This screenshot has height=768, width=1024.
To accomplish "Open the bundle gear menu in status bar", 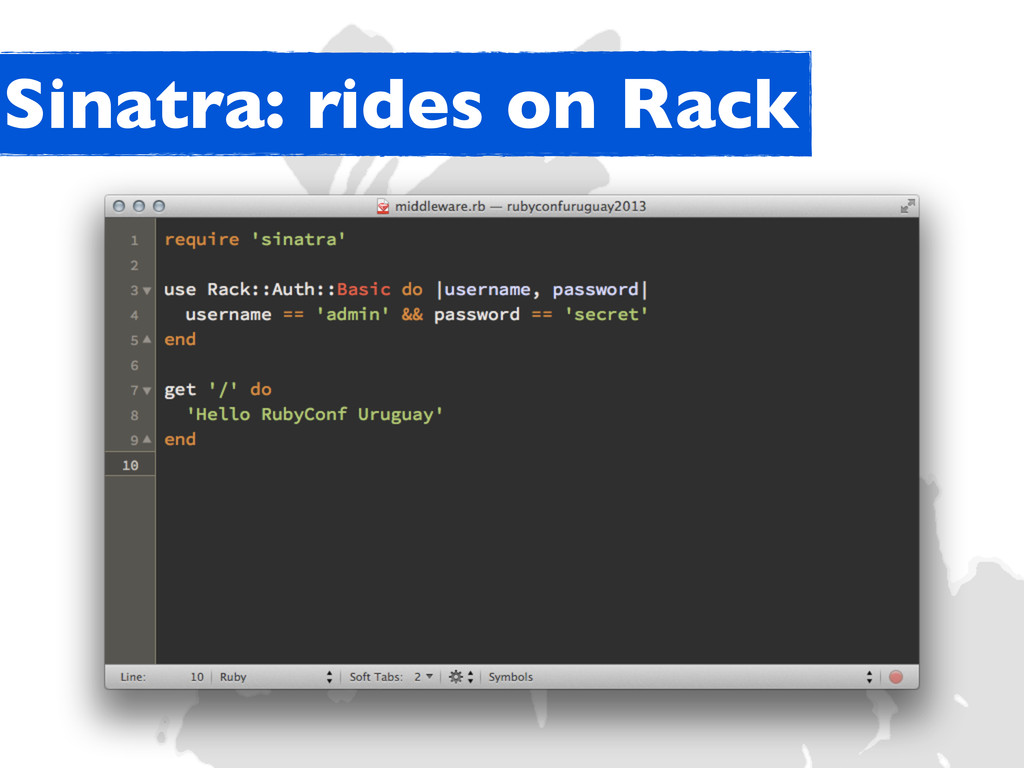I will point(460,677).
